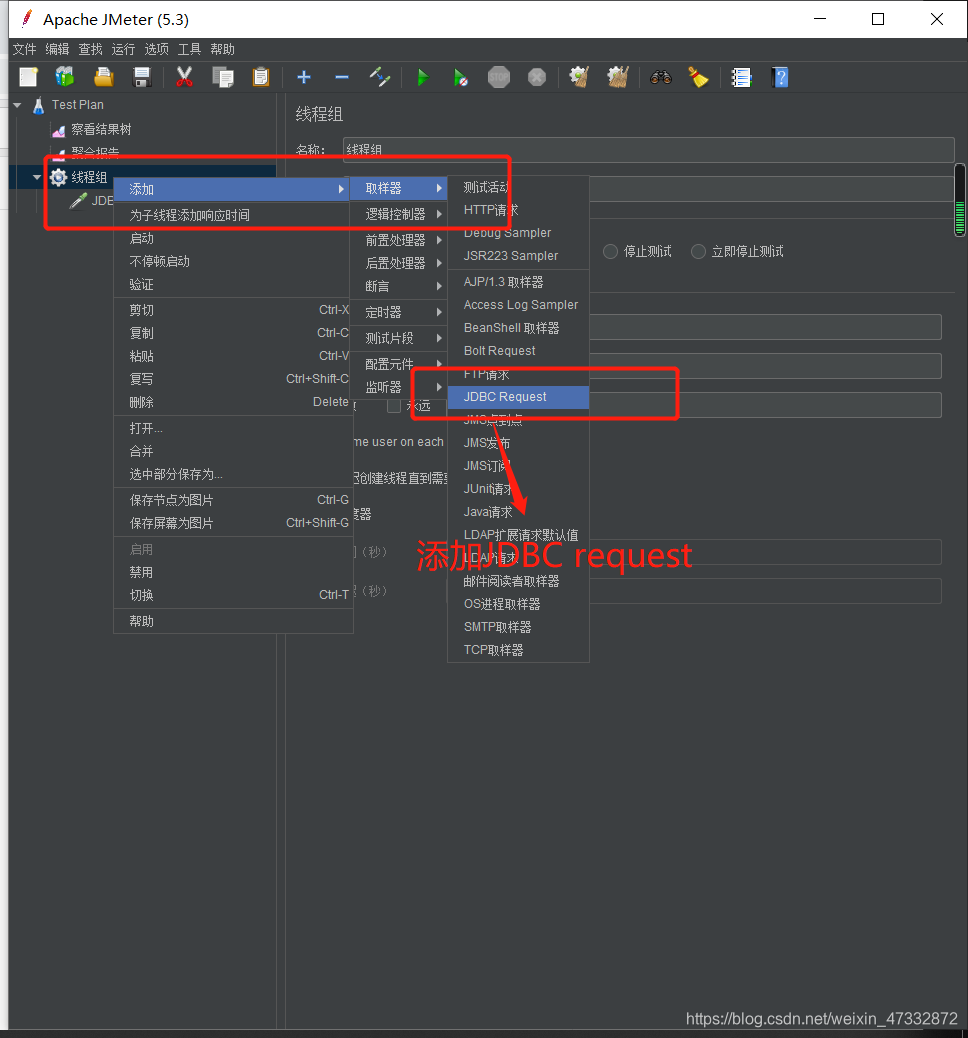The image size is (968, 1038).
Task: Click 不停顿启动 context menu entry
Action: tap(233, 261)
